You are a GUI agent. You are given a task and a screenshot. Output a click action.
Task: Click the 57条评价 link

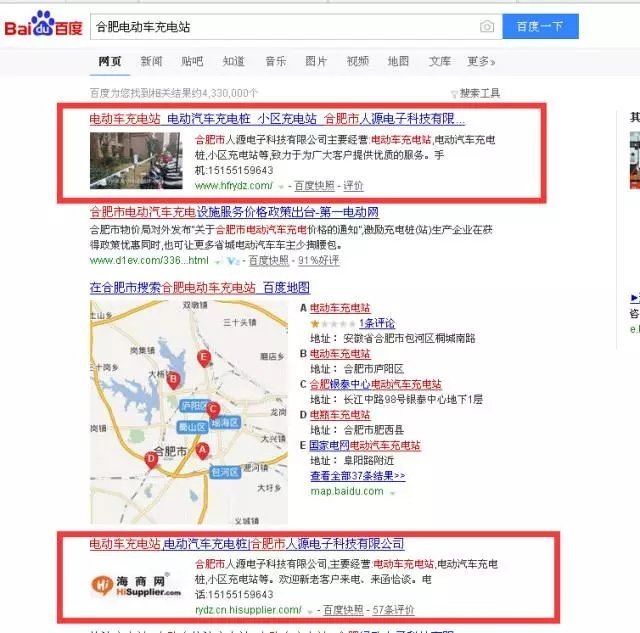coord(393,610)
